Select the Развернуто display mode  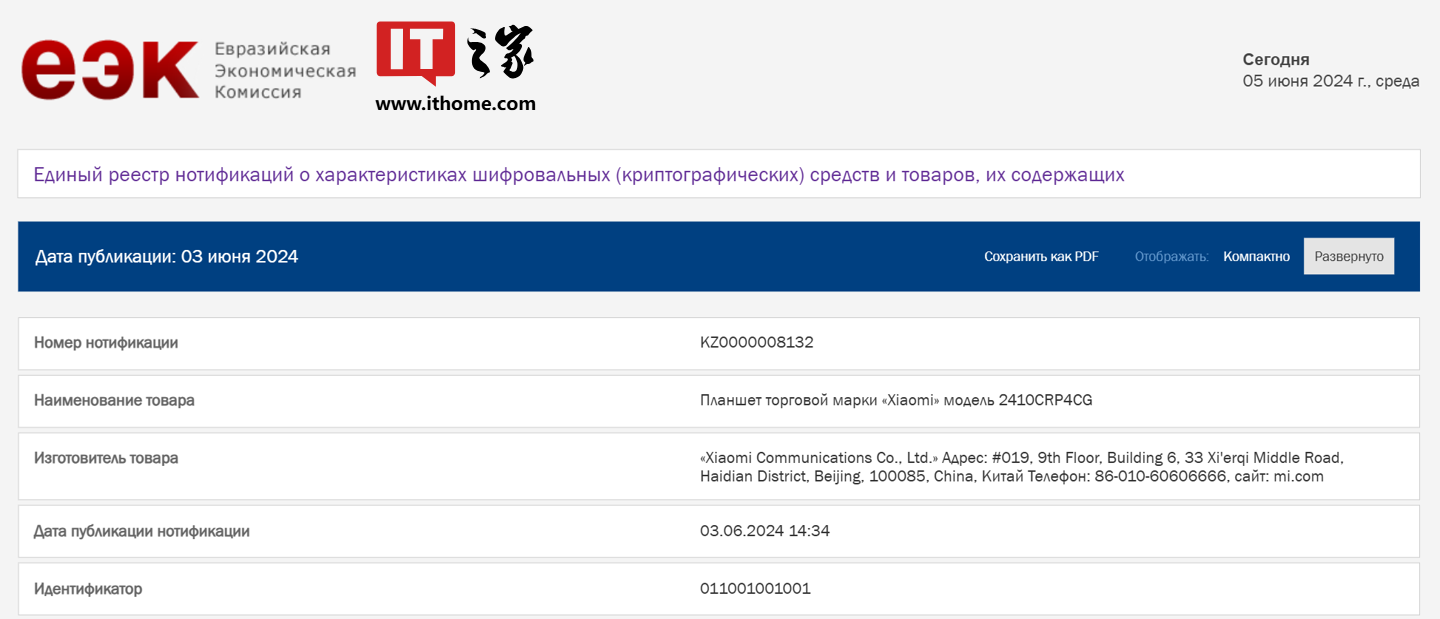click(x=1348, y=257)
